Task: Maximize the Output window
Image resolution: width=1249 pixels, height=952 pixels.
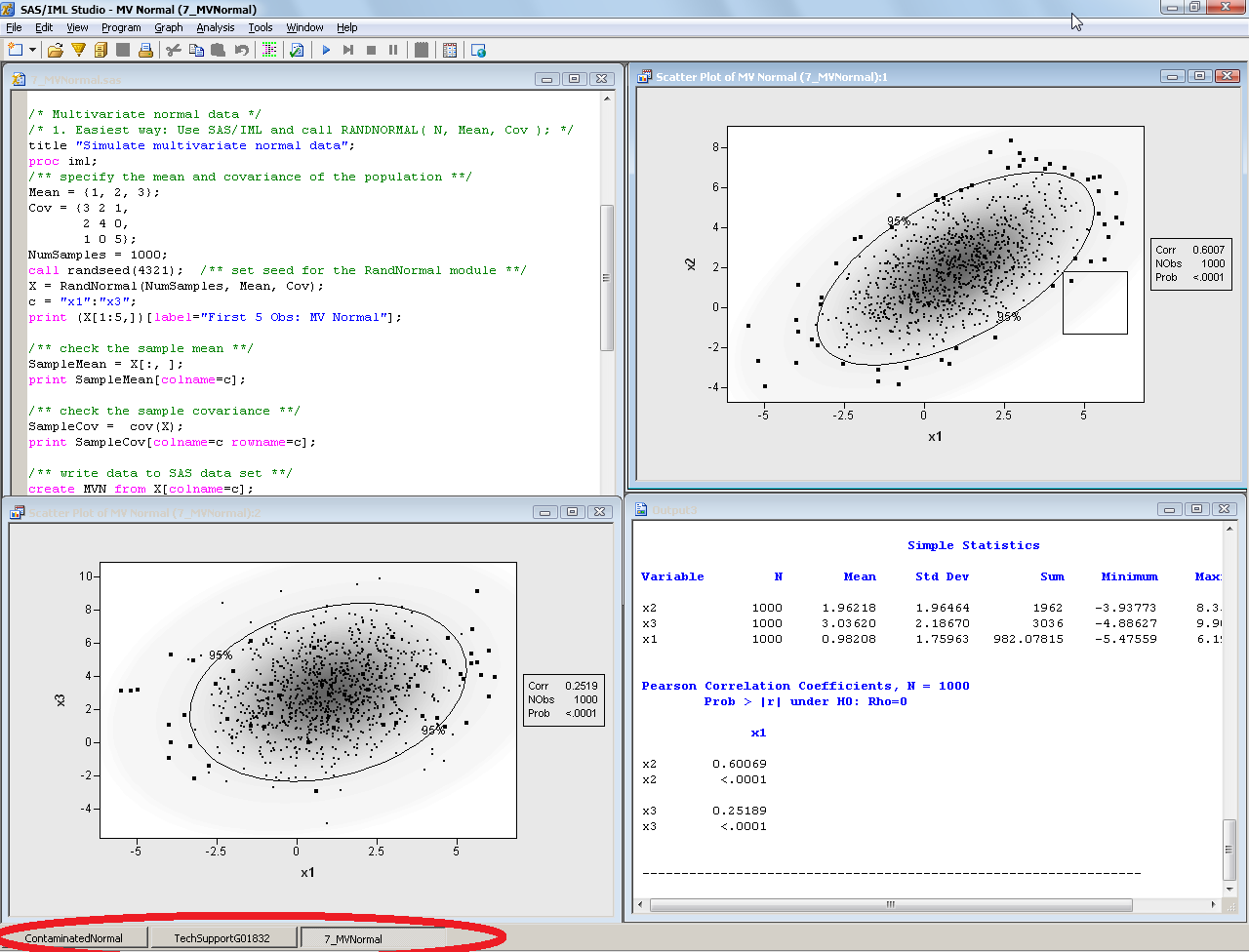Action: pos(1196,509)
